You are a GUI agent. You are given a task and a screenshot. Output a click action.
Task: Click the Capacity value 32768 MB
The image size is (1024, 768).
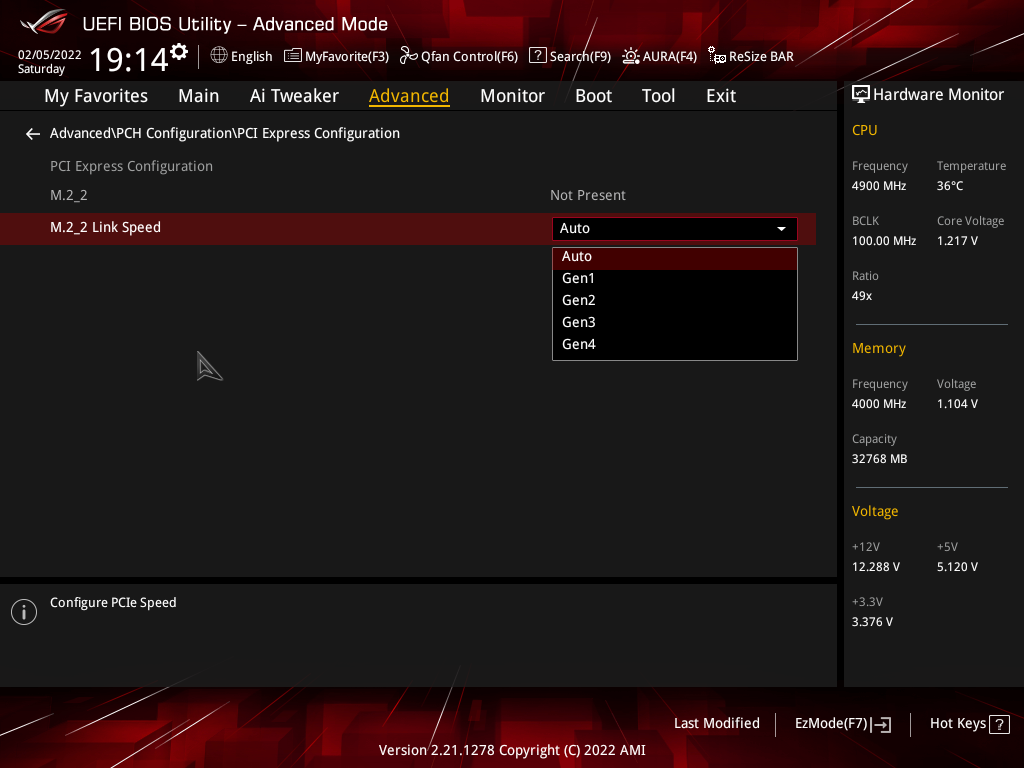879,459
